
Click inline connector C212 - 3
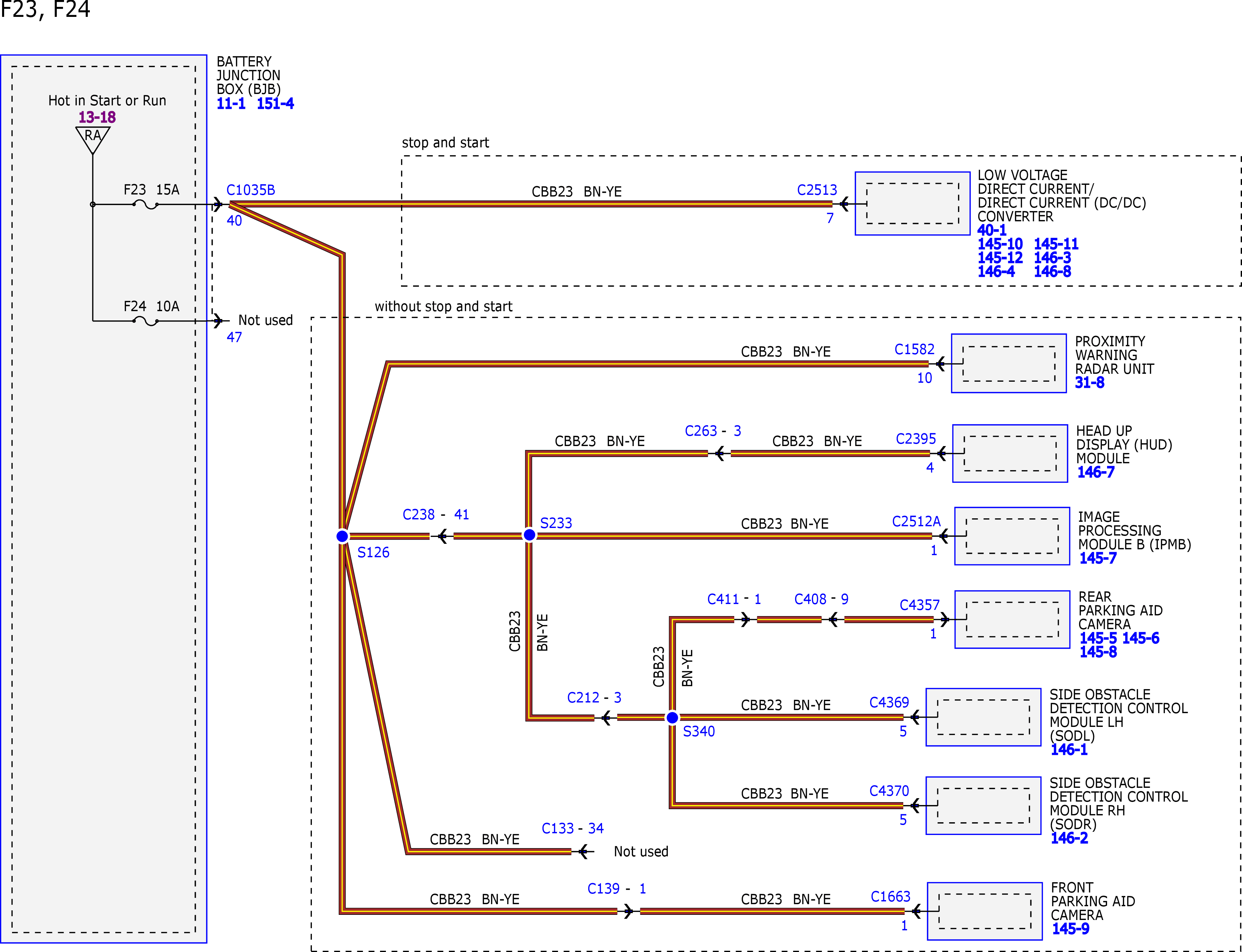594,698
